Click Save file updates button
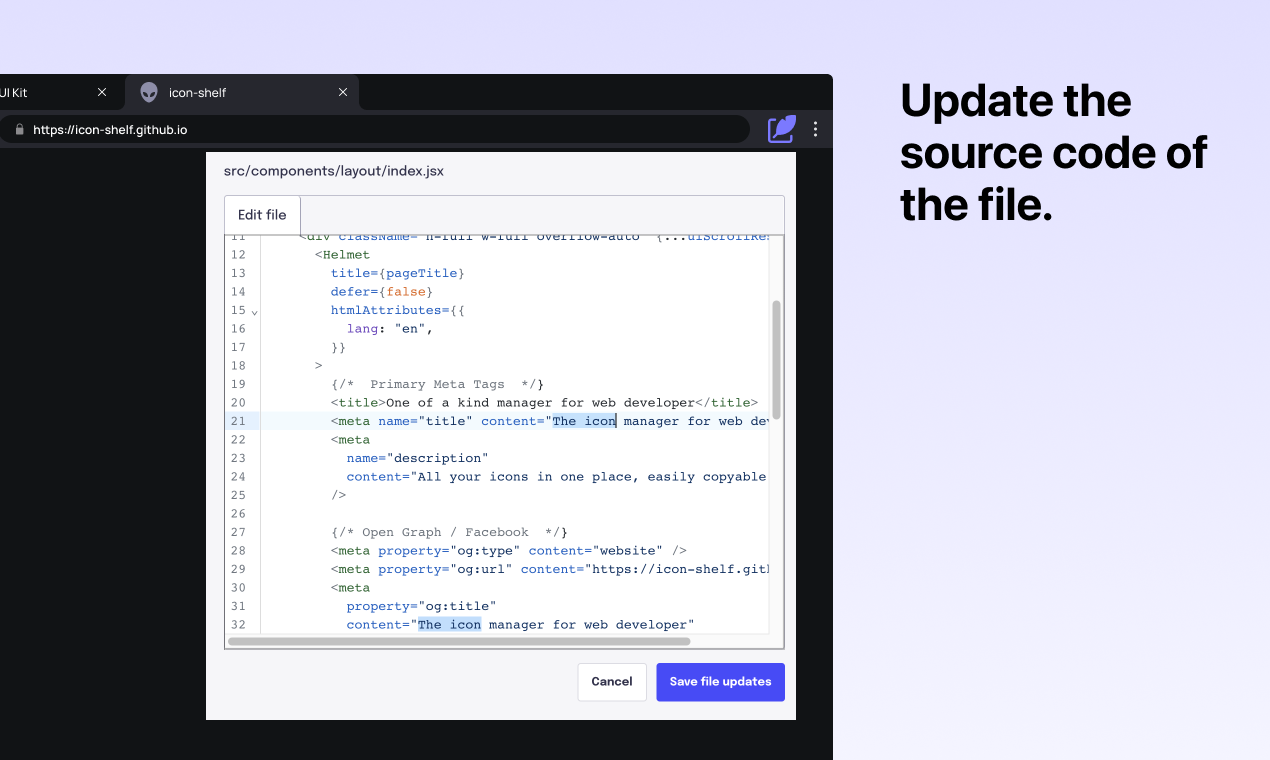This screenshot has height=760, width=1270. [720, 682]
